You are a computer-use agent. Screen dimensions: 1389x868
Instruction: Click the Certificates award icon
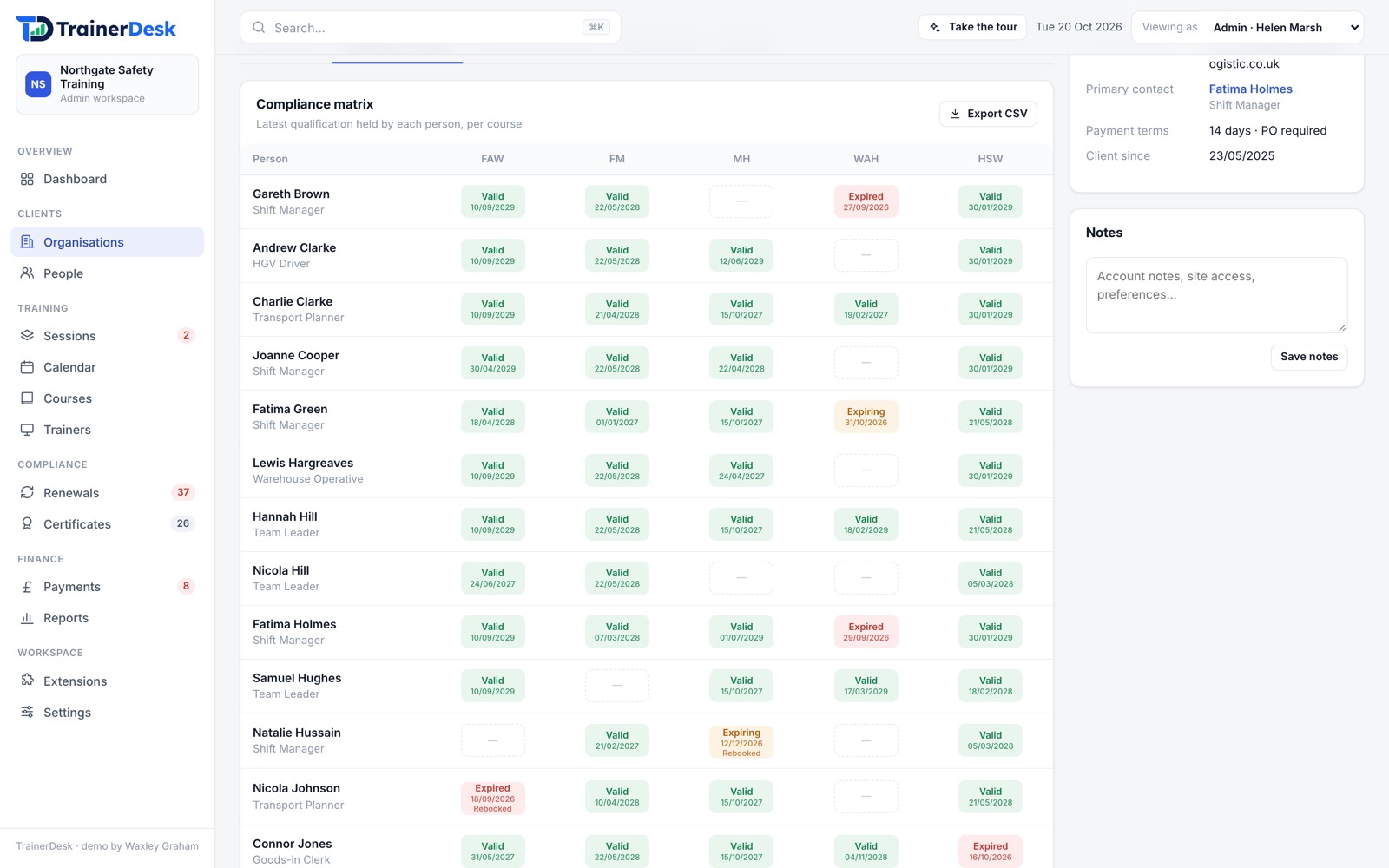27,524
